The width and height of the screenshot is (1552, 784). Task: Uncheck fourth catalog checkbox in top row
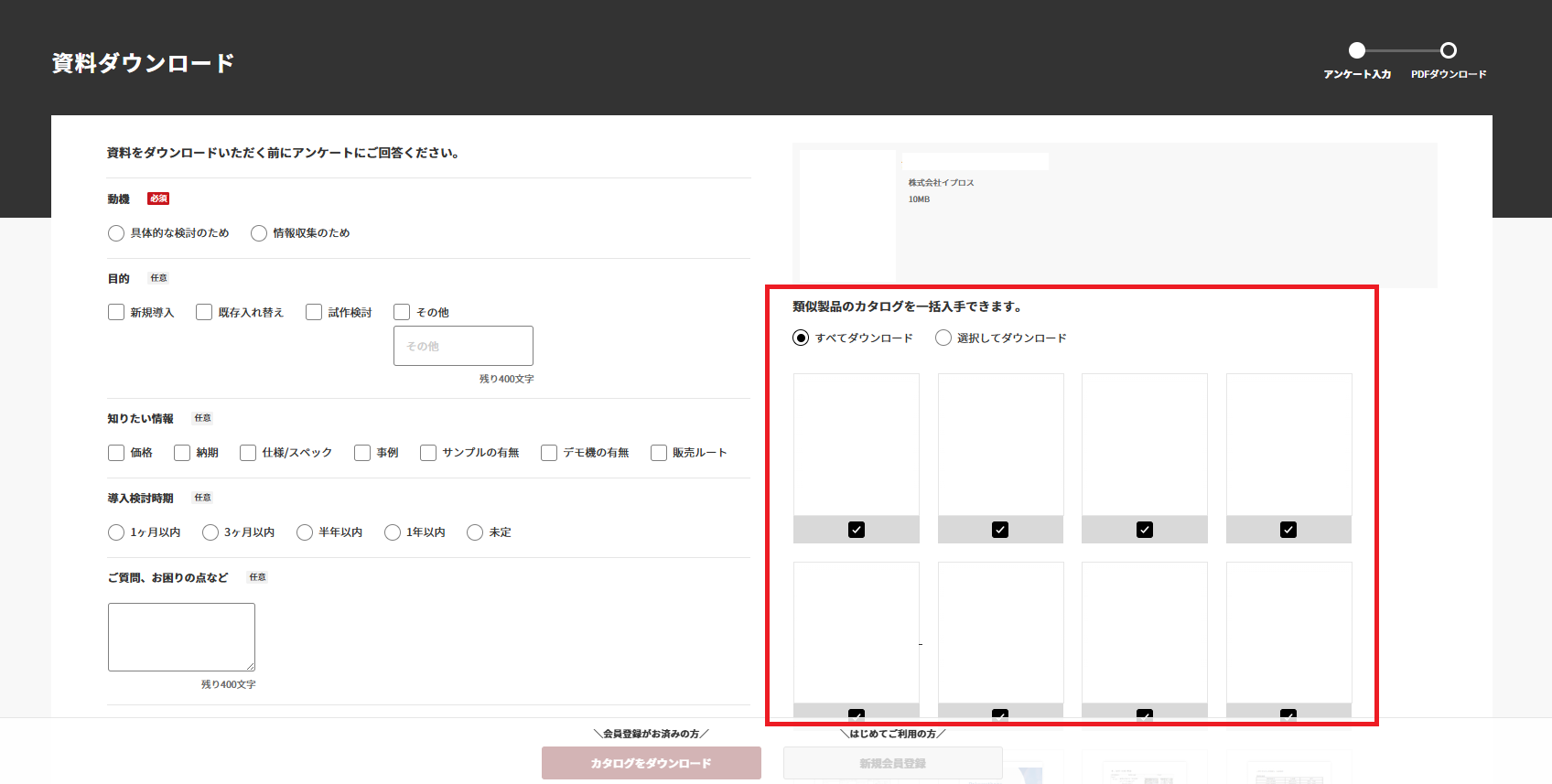click(x=1288, y=530)
